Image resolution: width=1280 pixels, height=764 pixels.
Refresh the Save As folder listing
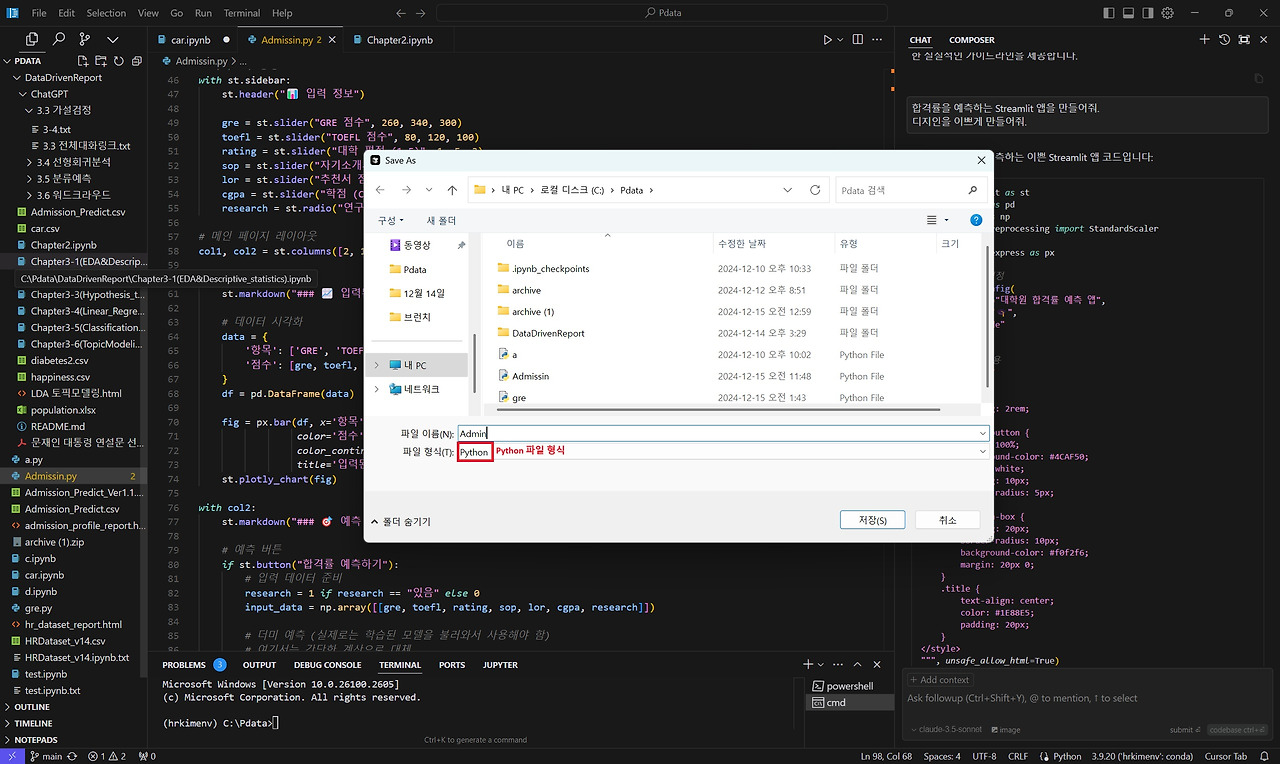(x=815, y=190)
